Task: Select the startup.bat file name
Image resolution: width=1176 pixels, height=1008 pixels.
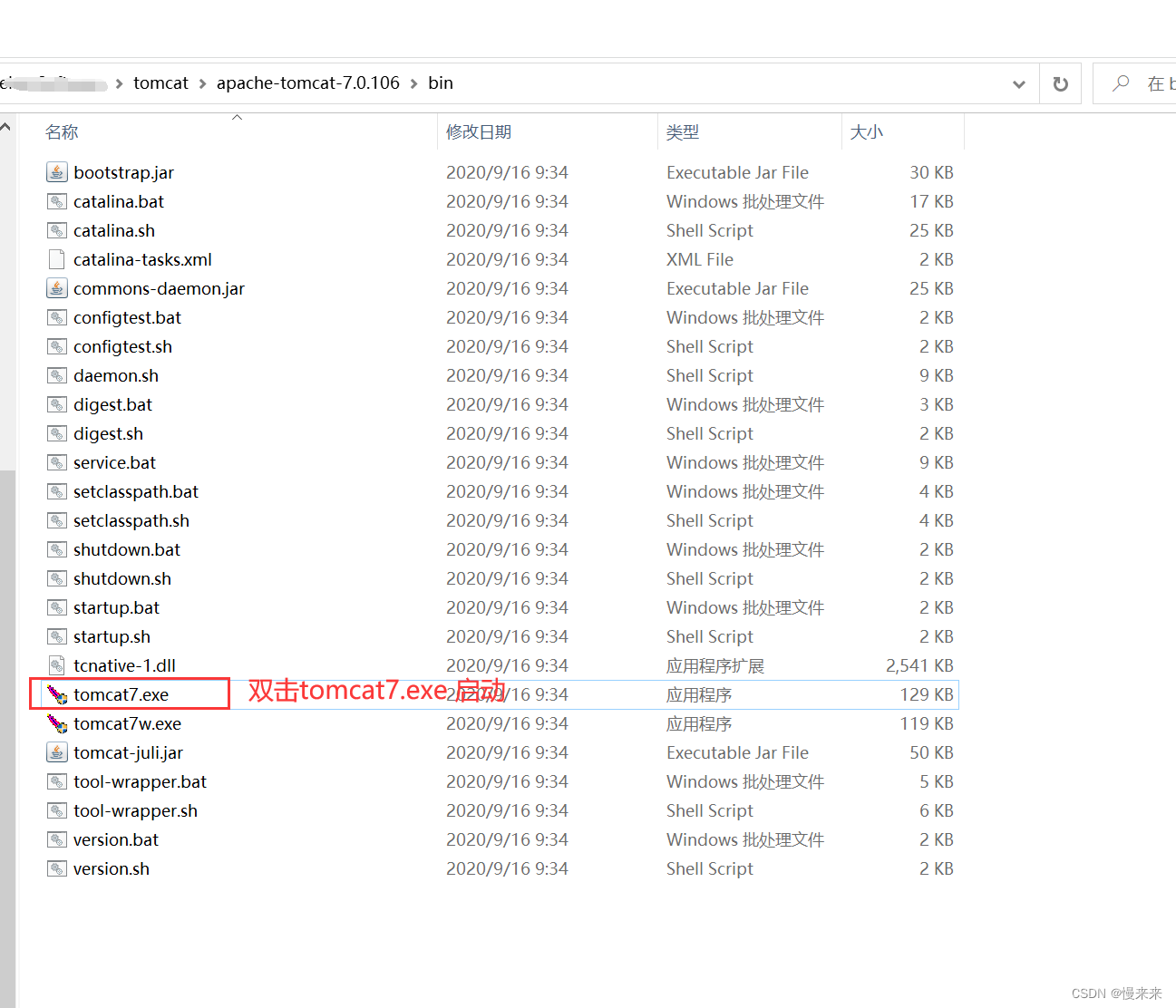Action: coord(116,607)
